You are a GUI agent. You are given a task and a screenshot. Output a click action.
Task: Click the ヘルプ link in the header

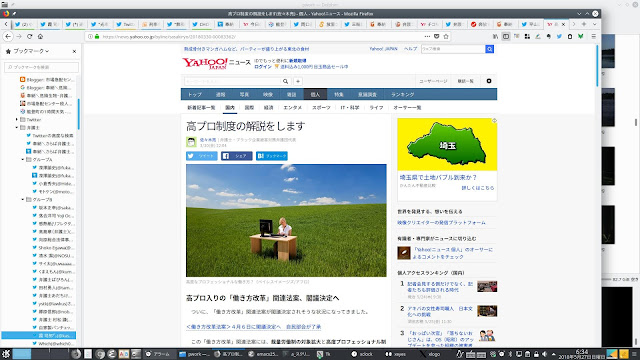[x=410, y=49]
